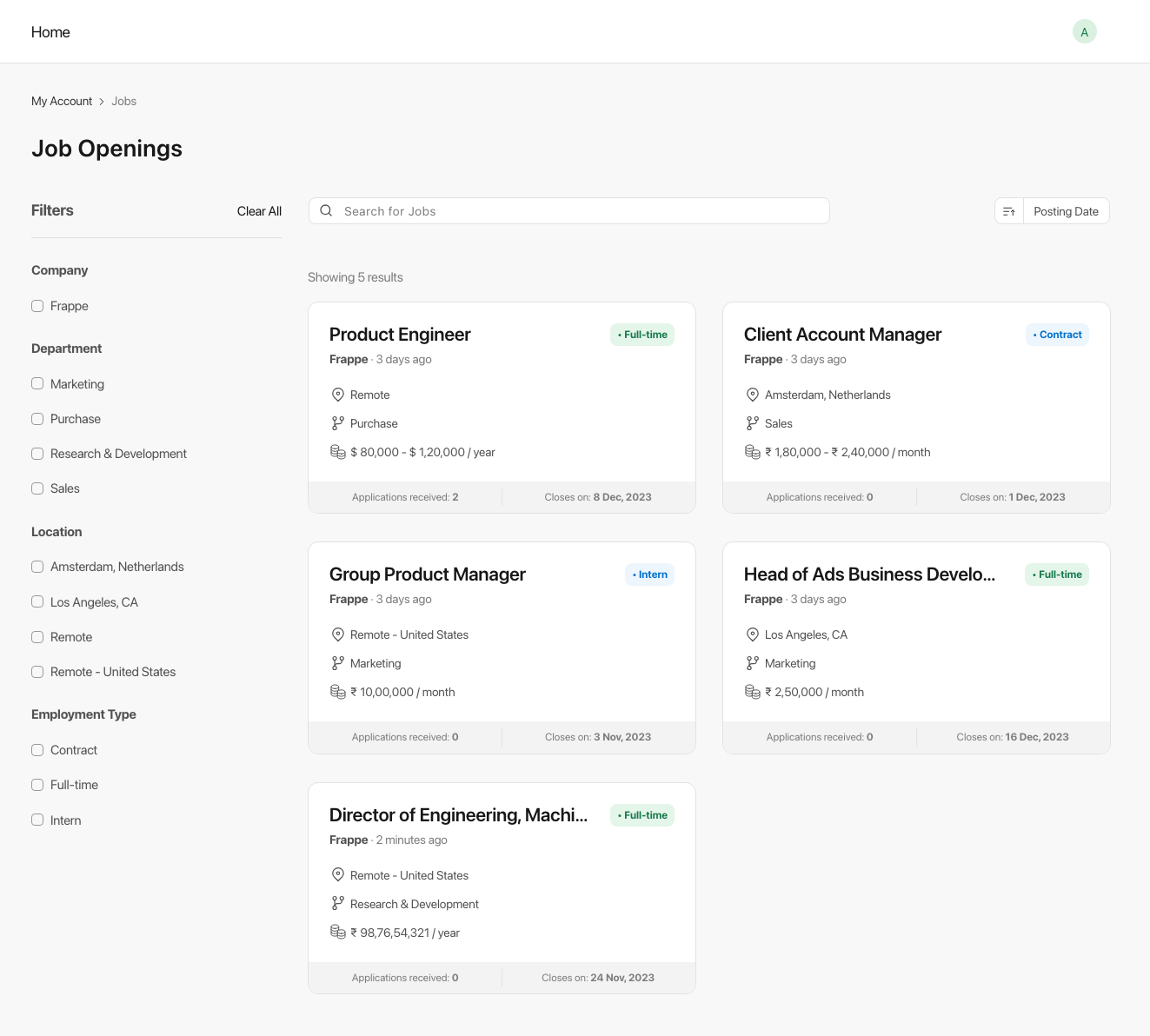Viewport: 1150px width, 1036px height.
Task: Select the Intern badge on Group Product Manager
Action: pyautogui.click(x=650, y=574)
